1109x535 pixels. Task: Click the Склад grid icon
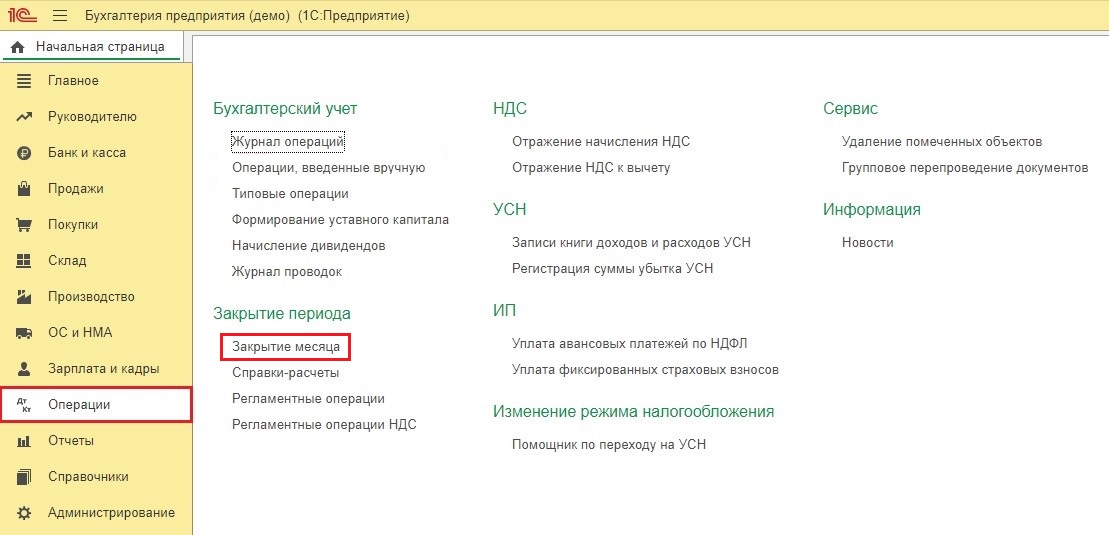point(24,260)
